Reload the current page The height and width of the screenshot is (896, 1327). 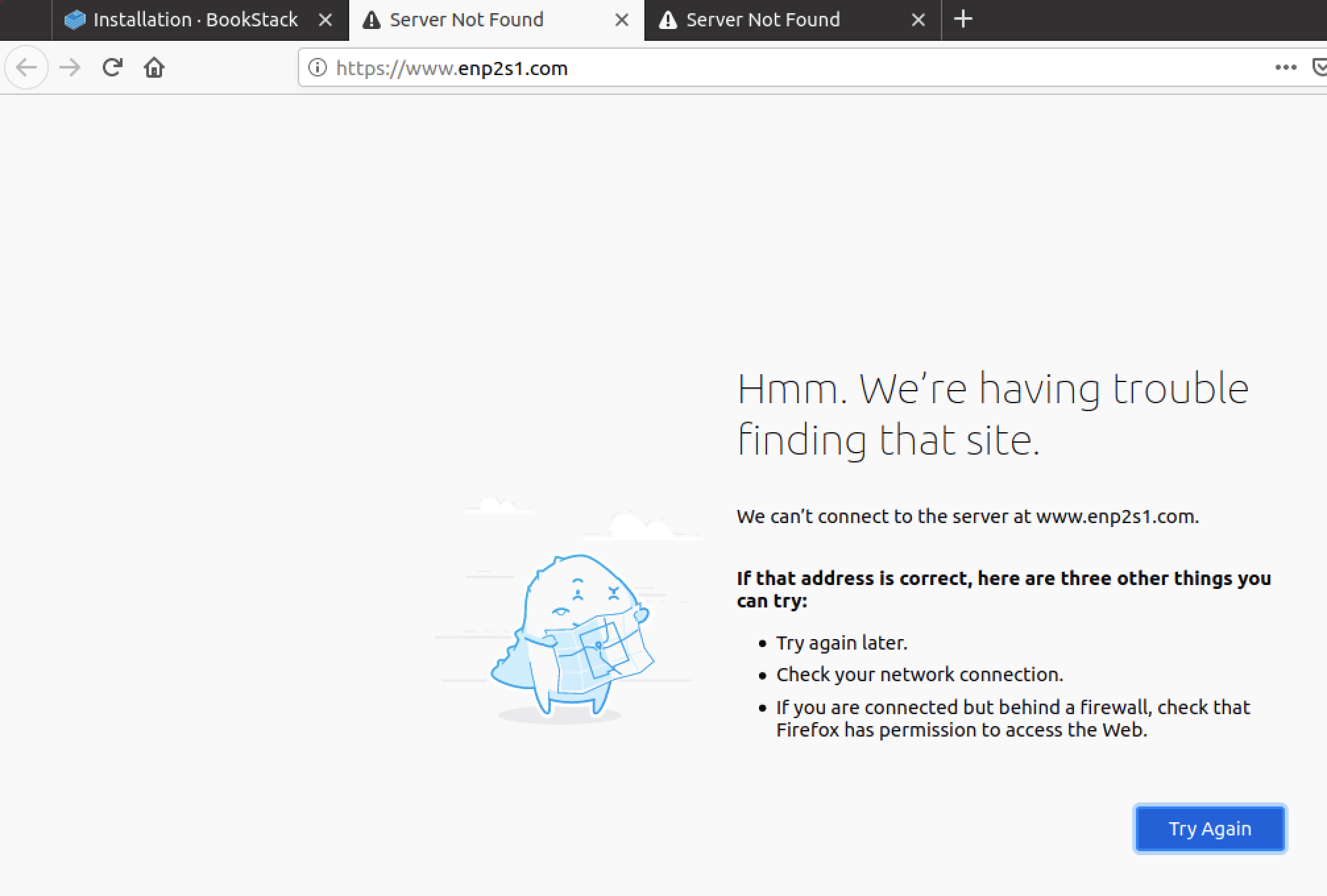coord(112,67)
